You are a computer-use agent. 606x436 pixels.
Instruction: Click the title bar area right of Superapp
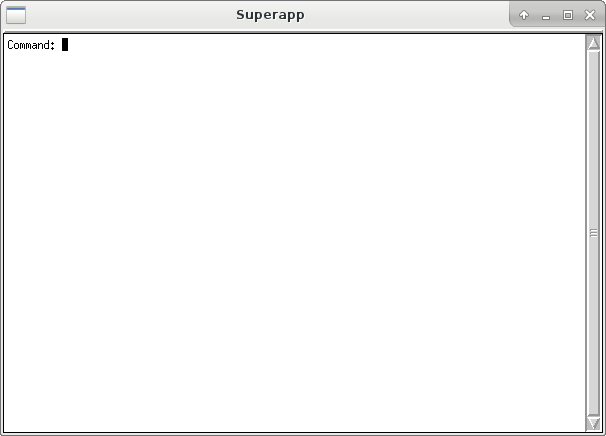tap(406, 15)
